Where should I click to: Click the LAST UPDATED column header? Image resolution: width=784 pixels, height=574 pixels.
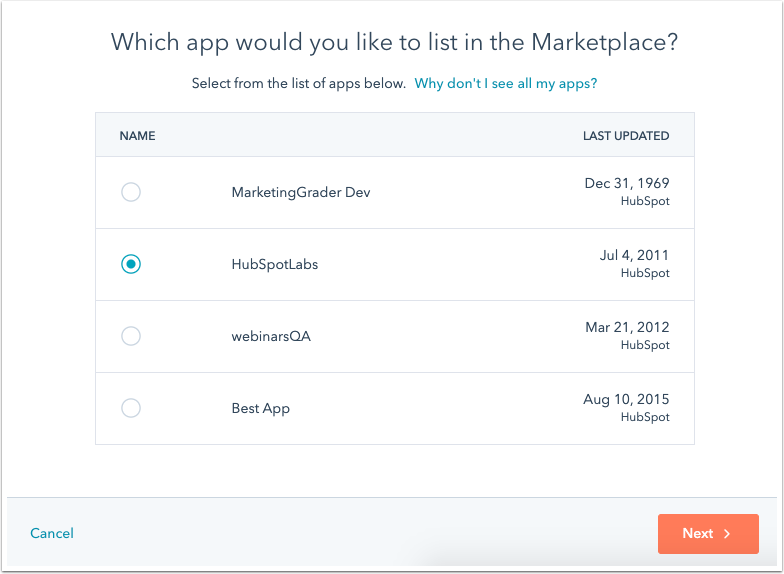tap(626, 136)
